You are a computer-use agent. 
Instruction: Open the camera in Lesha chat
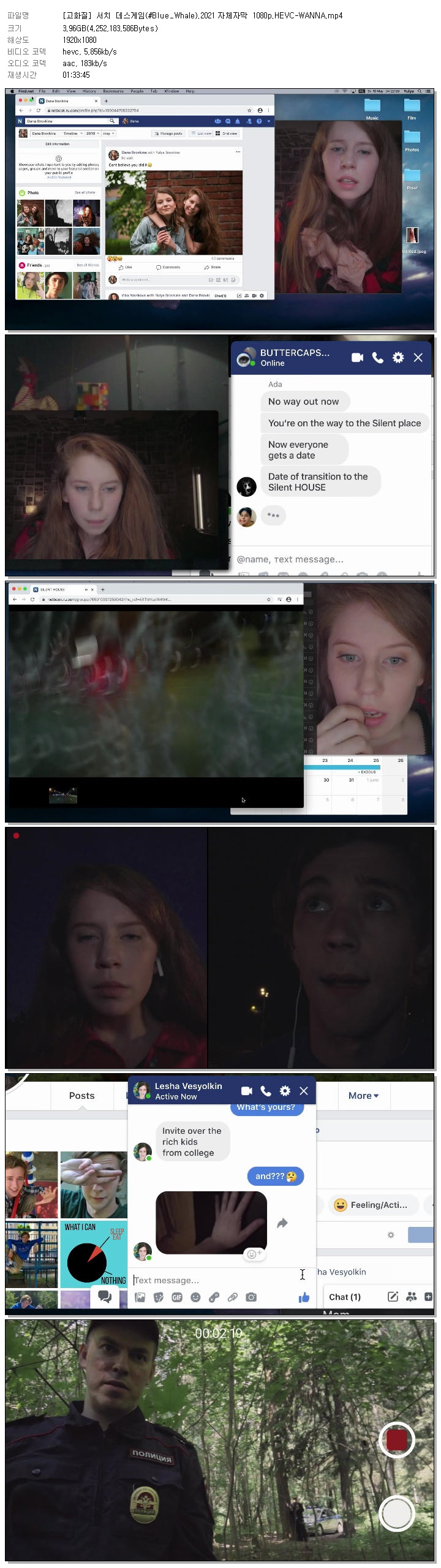pos(251,1297)
